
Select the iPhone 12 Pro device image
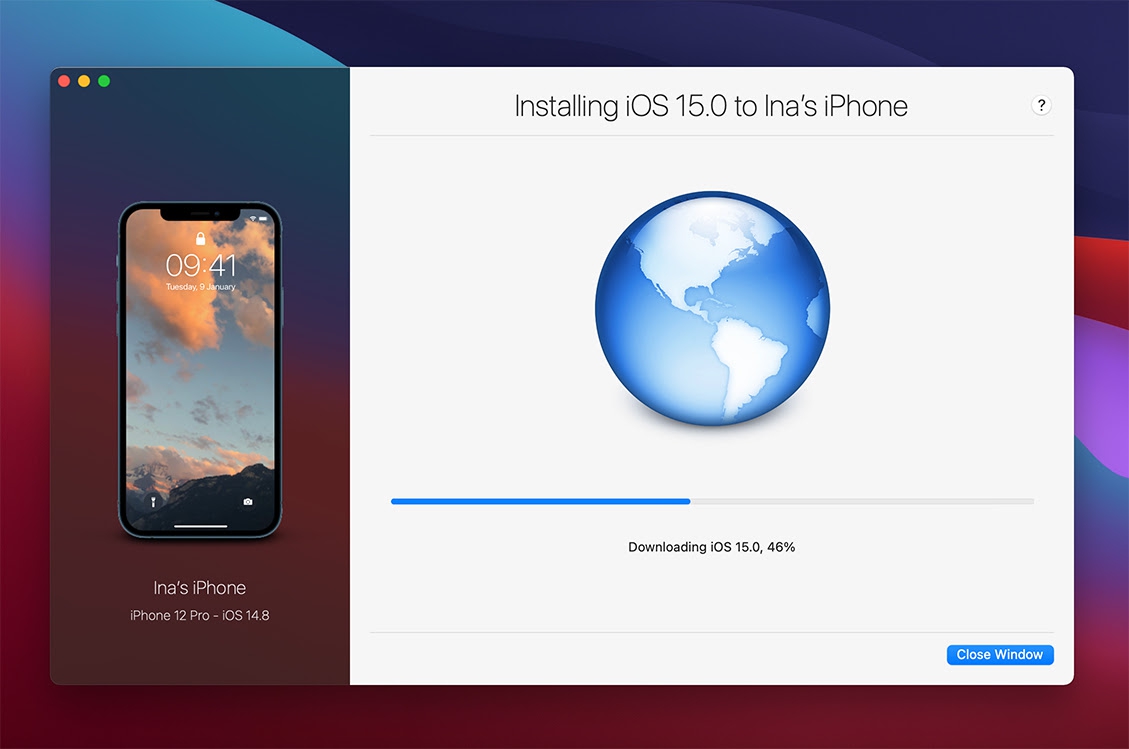(200, 370)
